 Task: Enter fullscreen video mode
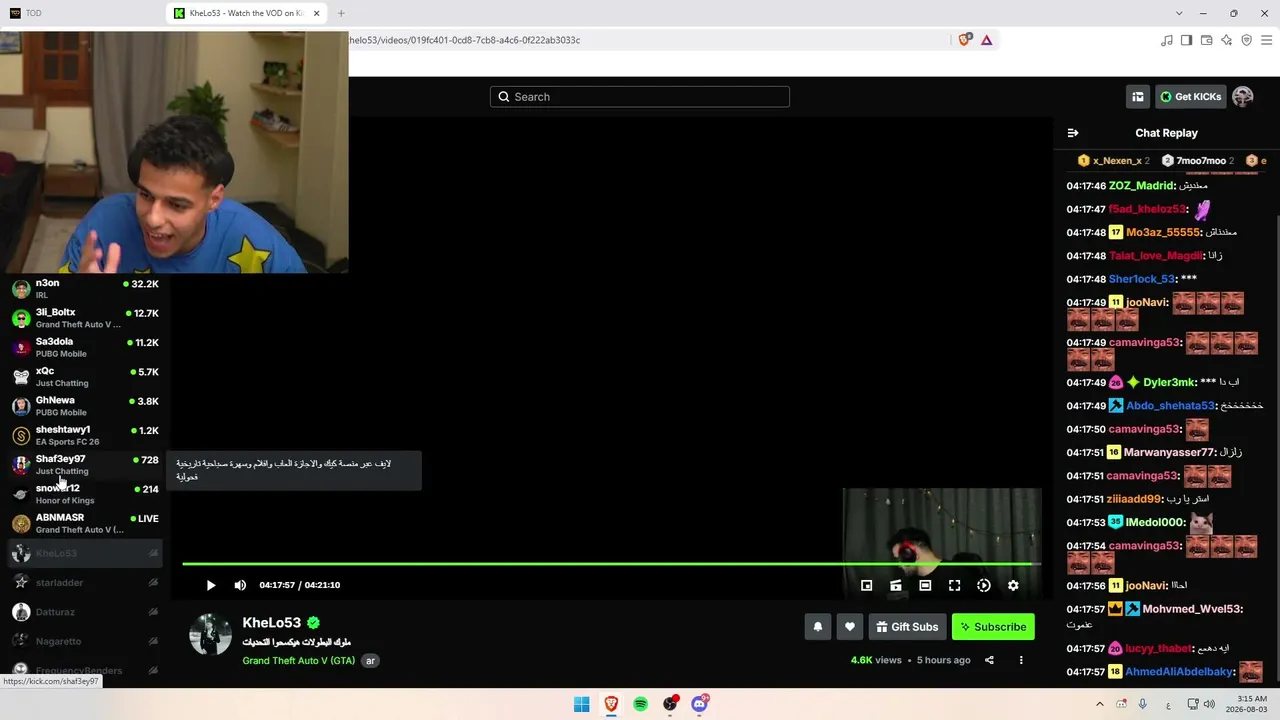coord(955,585)
